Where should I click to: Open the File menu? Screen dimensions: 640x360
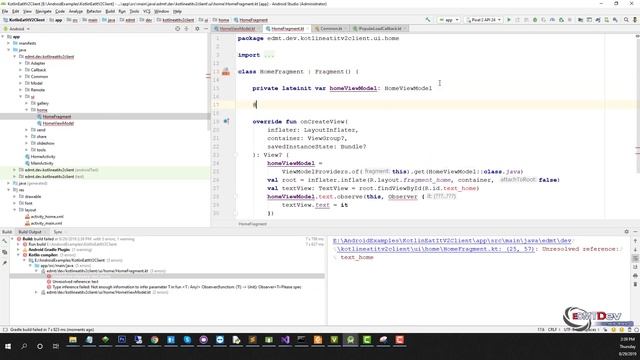(x=5, y=11)
